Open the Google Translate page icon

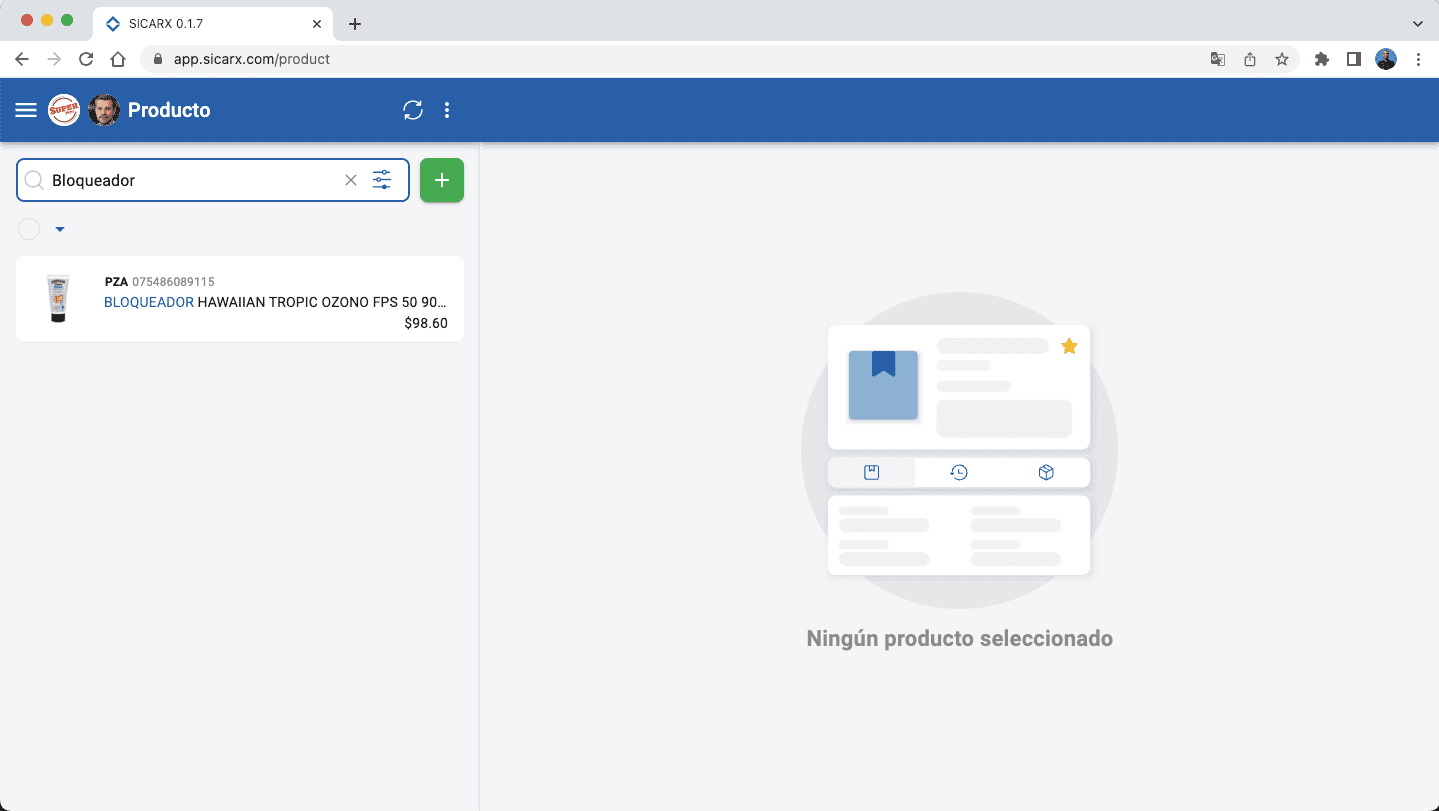[1217, 59]
